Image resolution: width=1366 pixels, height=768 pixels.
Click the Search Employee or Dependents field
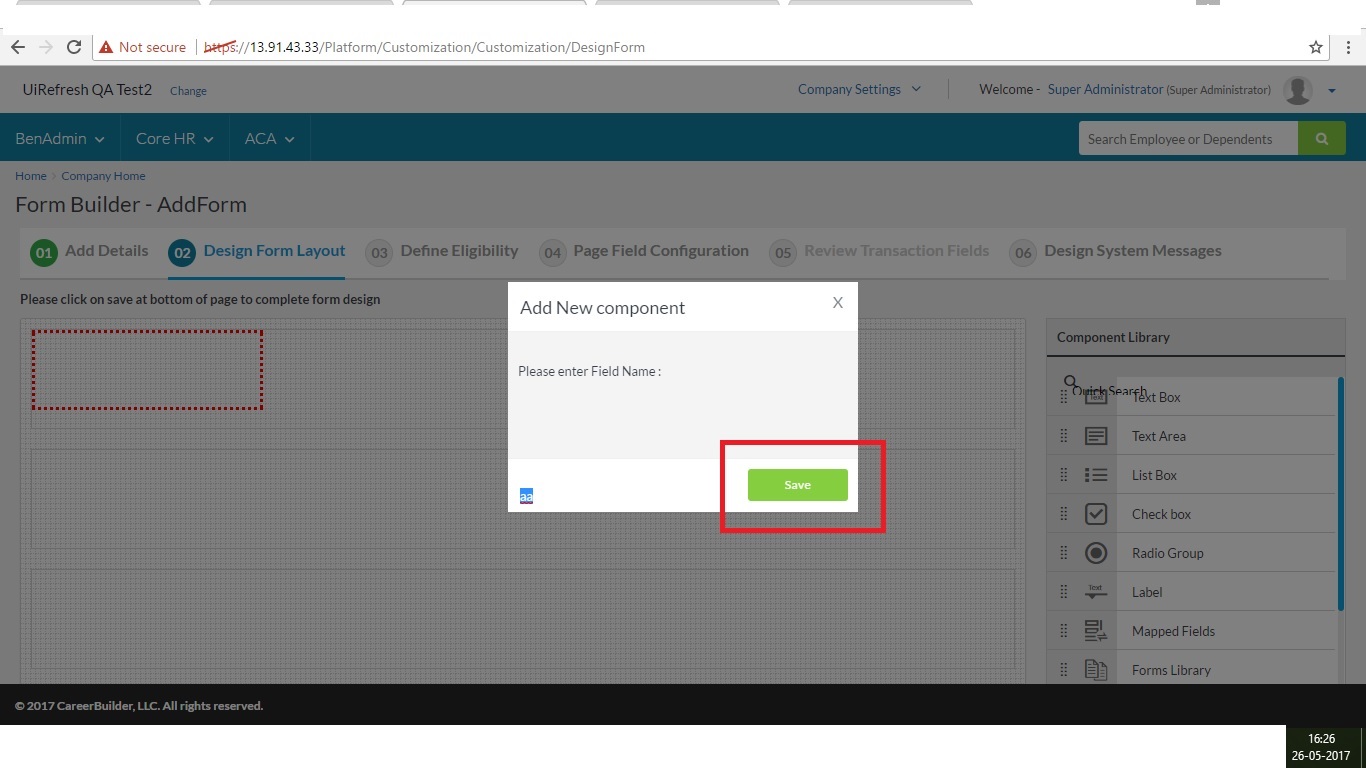(x=1187, y=139)
